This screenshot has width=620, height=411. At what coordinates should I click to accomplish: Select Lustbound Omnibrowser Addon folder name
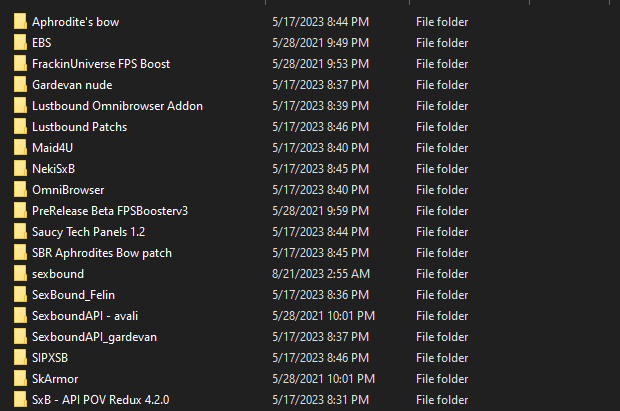coord(117,106)
